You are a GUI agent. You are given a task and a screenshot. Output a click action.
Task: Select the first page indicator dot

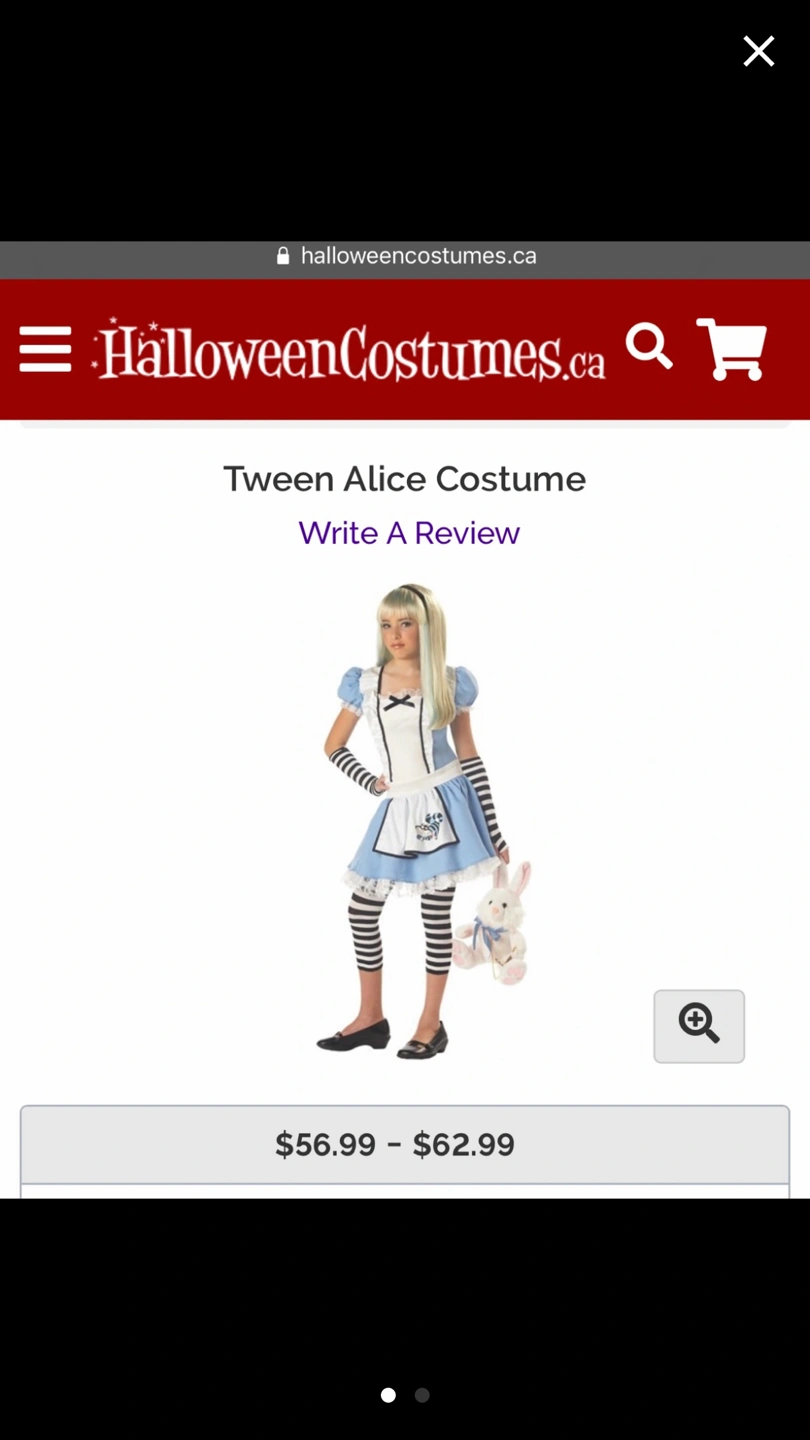coord(388,1395)
